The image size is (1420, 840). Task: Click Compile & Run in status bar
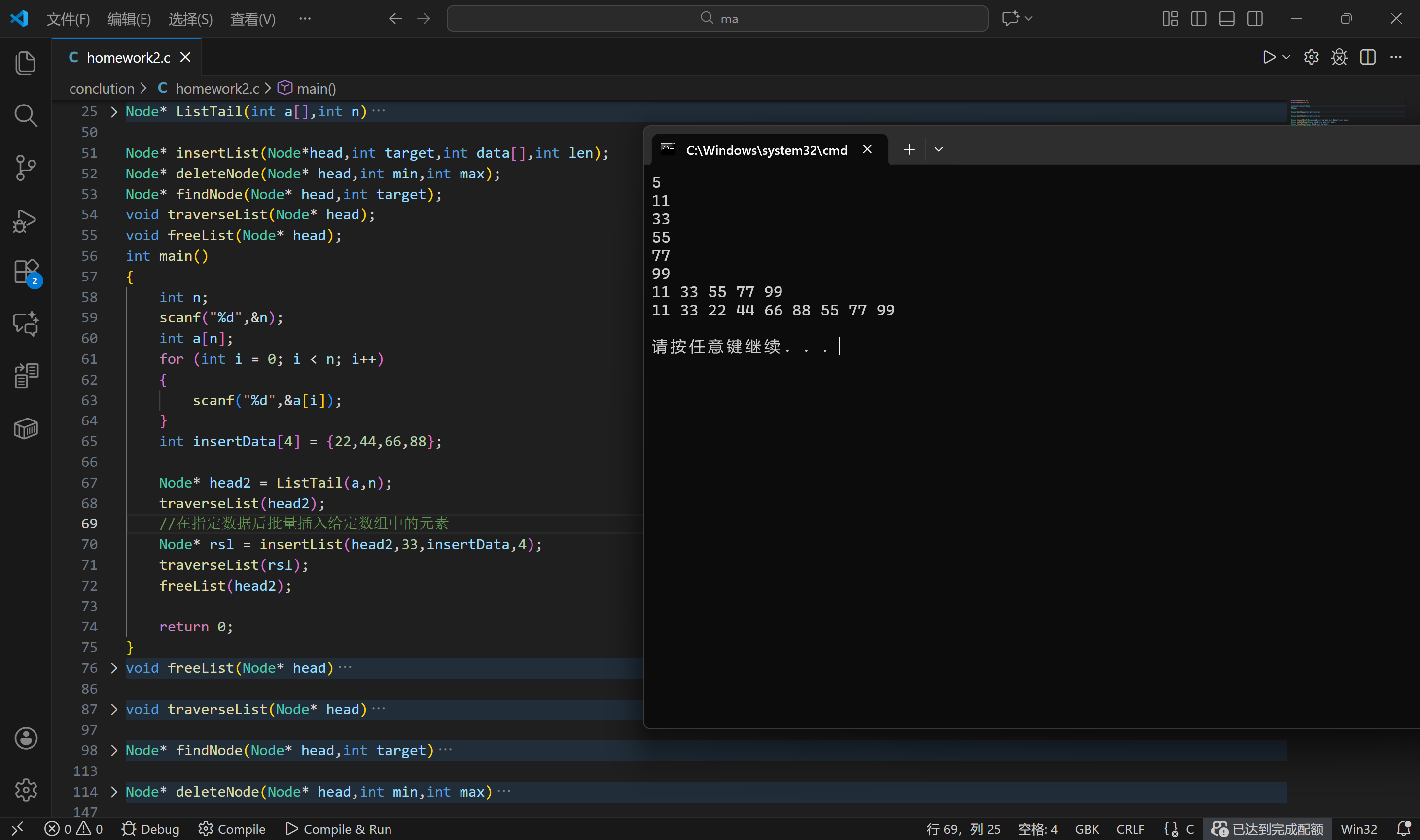tap(338, 829)
